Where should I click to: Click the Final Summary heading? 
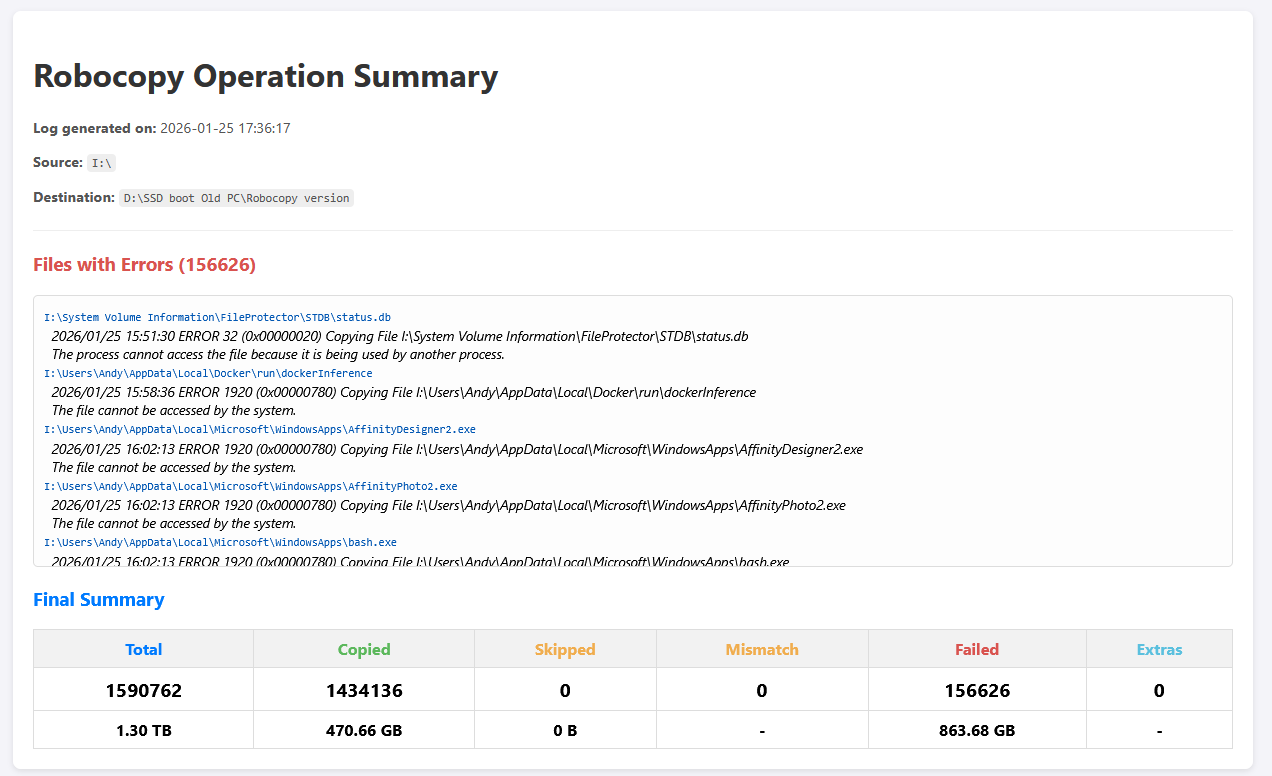coord(99,600)
